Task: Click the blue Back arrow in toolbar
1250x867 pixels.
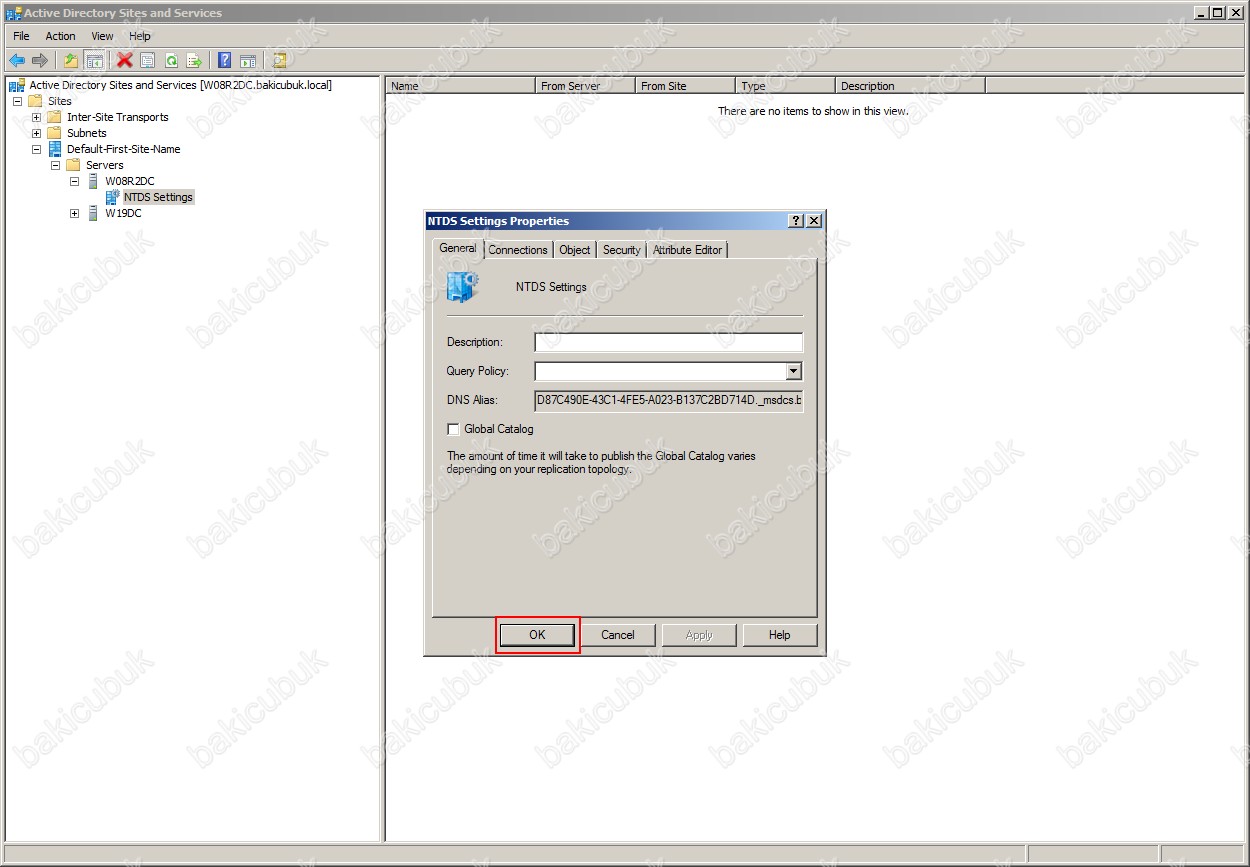Action: (x=17, y=61)
